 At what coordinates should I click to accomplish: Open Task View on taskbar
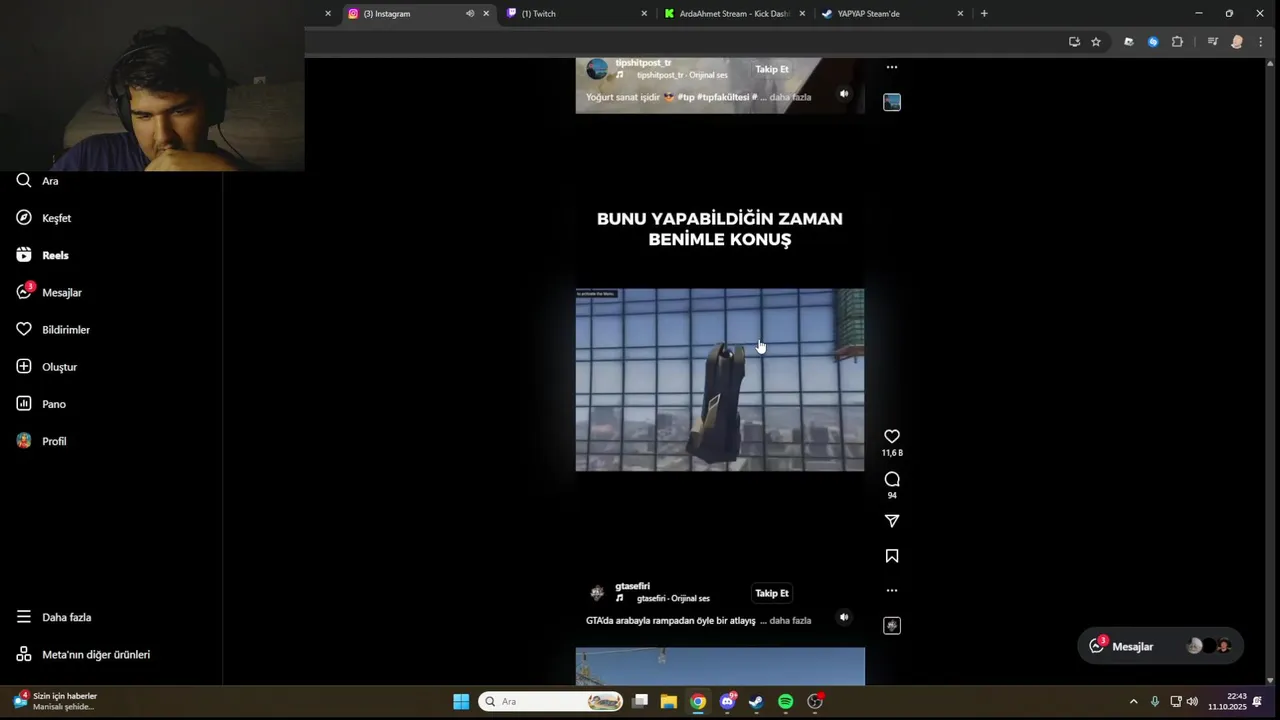[x=640, y=702]
